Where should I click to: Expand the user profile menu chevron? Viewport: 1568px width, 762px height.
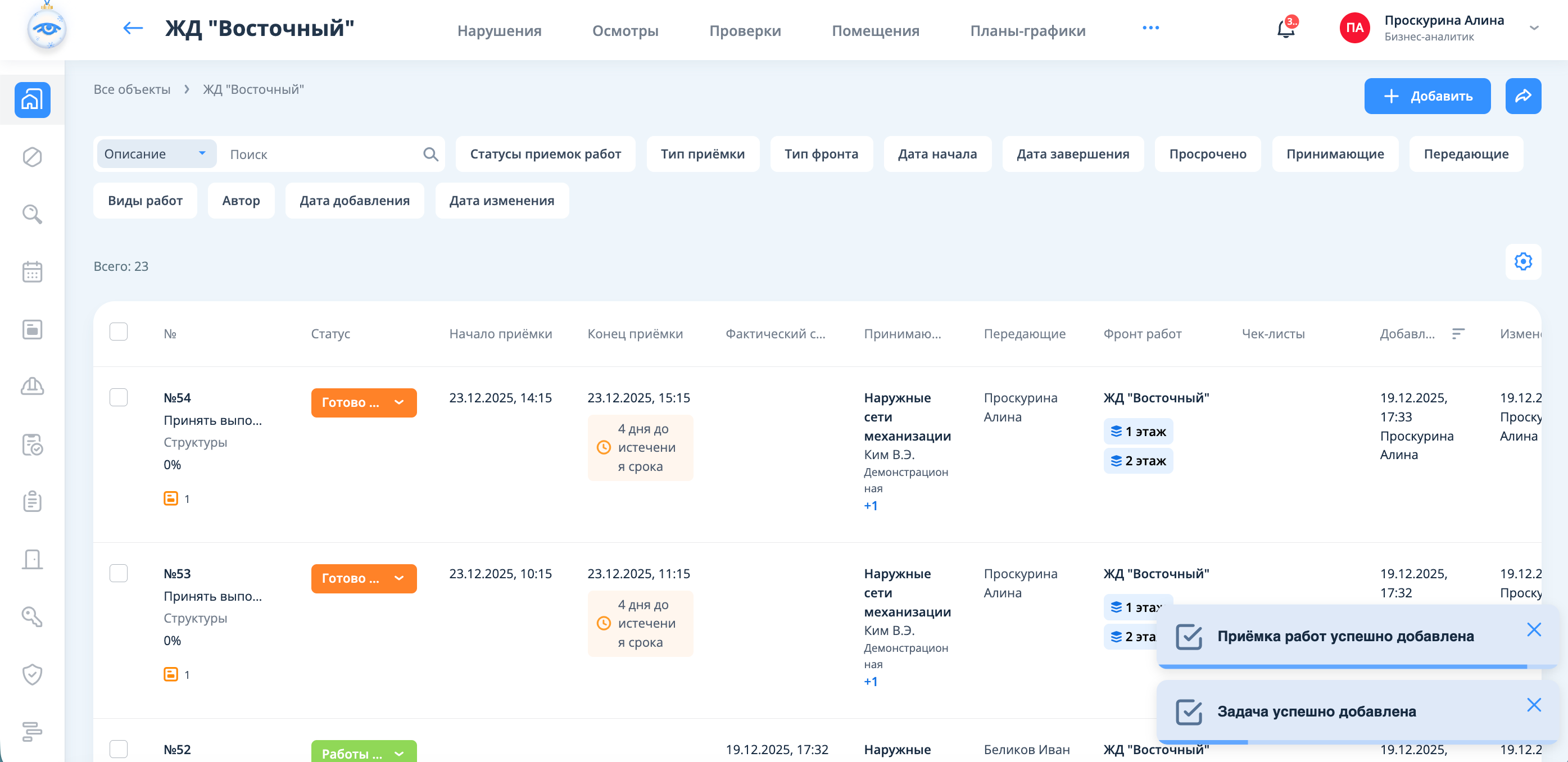coord(1534,28)
